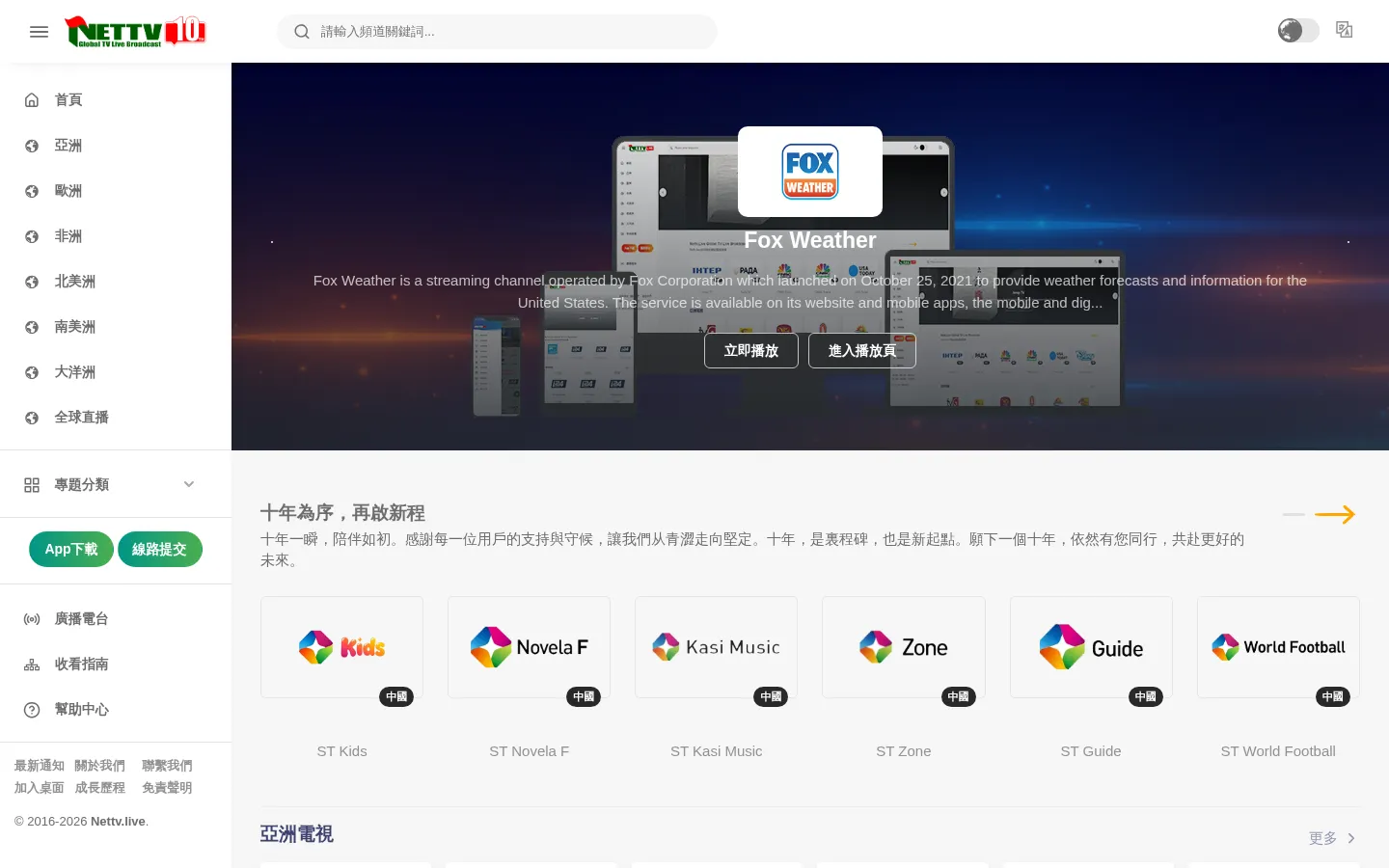1389x868 pixels.
Task: Open the ST Zone channel card
Action: pyautogui.click(x=904, y=647)
